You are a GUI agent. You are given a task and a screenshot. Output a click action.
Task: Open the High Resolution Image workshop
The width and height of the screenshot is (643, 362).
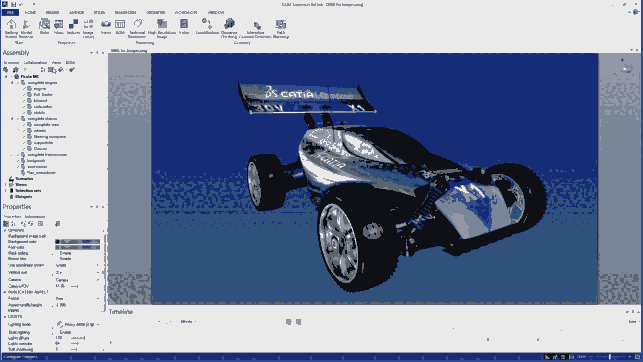click(162, 28)
